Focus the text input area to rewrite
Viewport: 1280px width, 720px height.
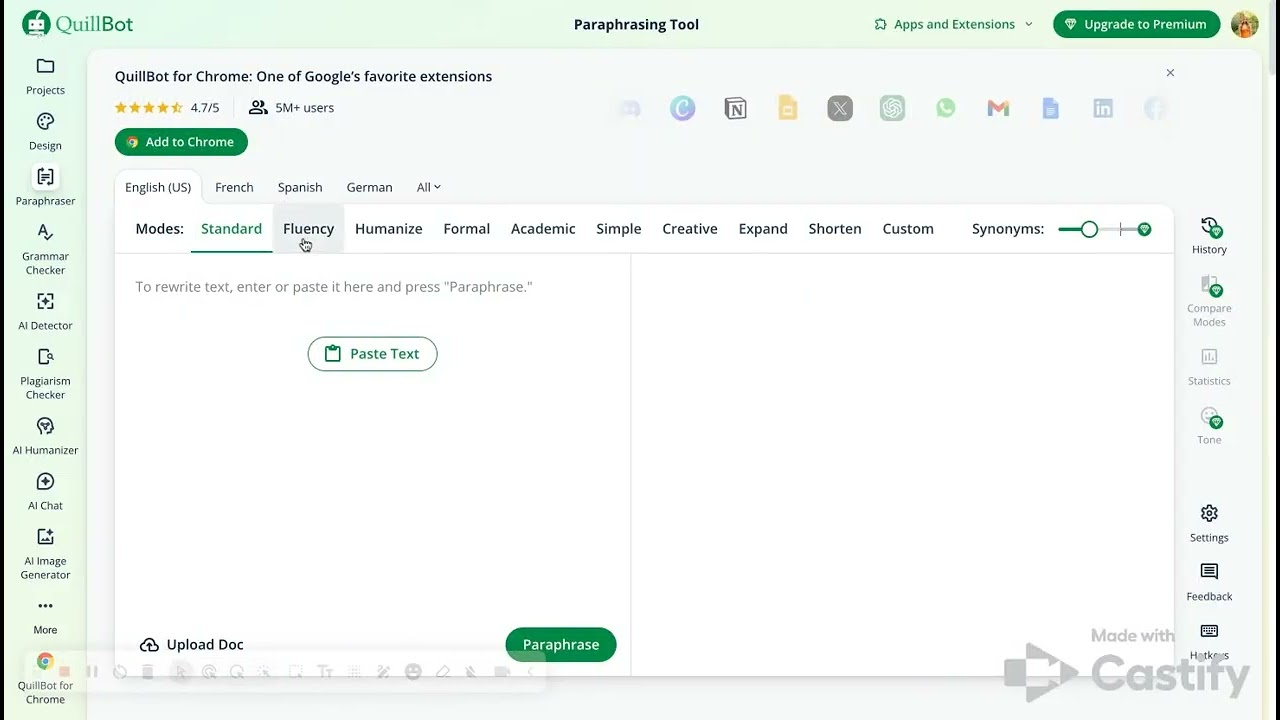[x=372, y=287]
